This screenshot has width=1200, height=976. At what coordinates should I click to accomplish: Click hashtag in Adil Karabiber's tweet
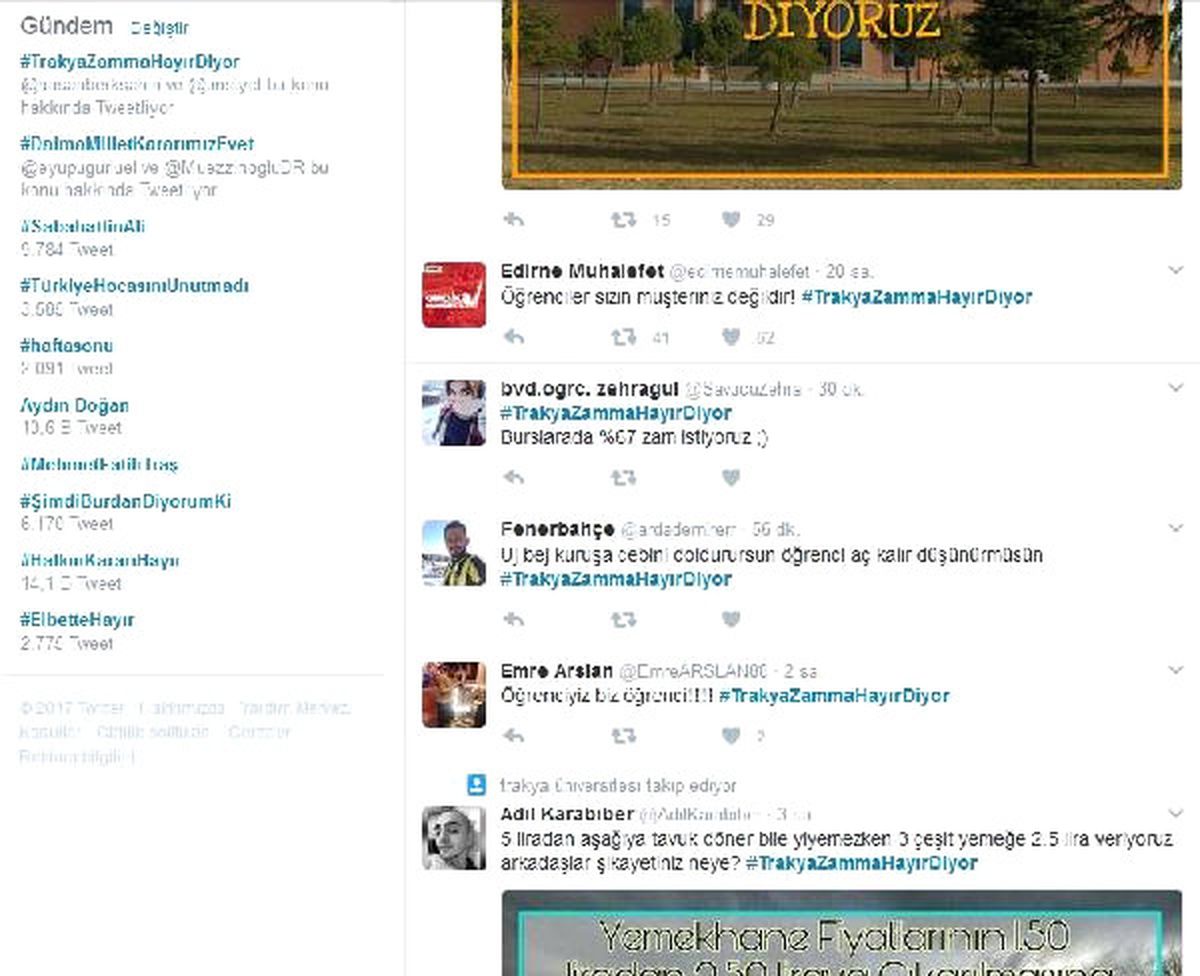[x=862, y=863]
